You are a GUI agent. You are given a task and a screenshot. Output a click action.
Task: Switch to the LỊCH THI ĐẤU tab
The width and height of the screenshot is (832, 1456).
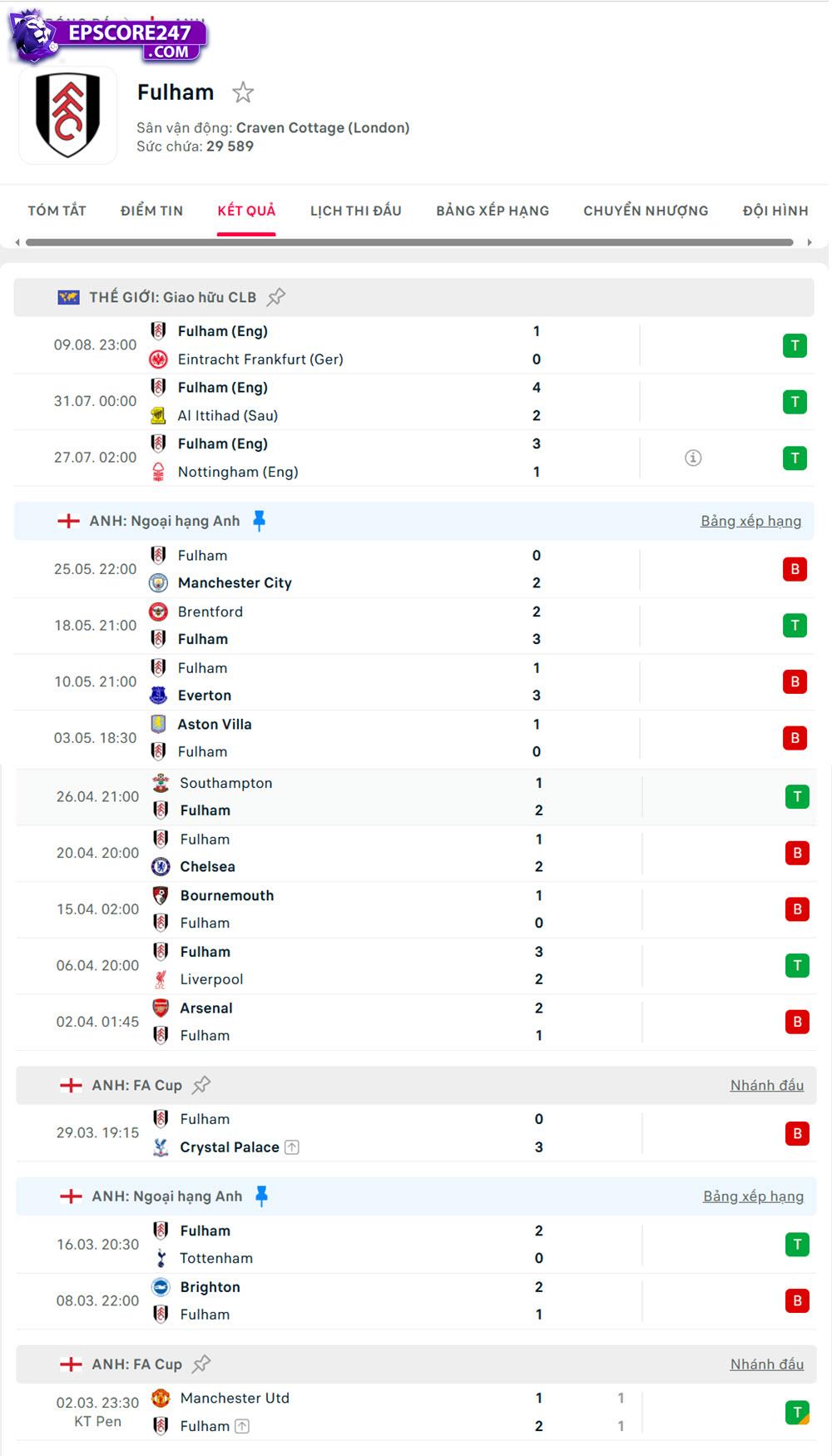pyautogui.click(x=355, y=210)
